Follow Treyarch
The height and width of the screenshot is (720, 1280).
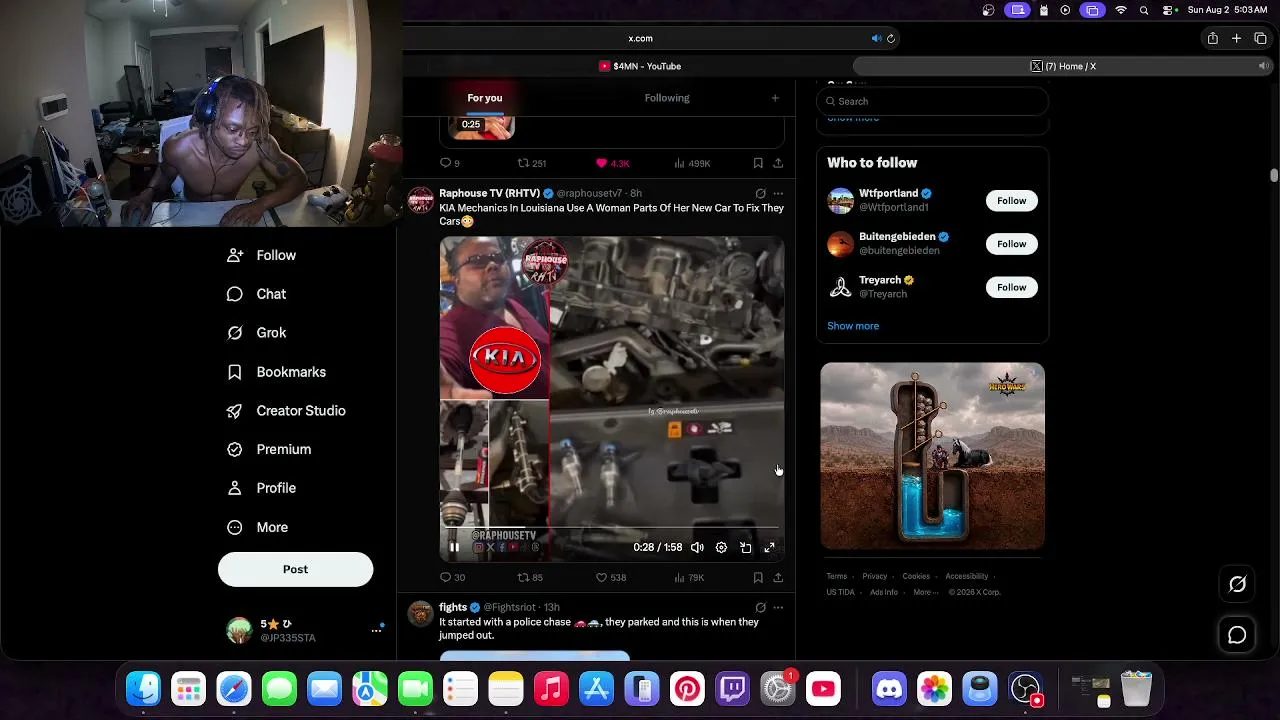tap(1011, 287)
